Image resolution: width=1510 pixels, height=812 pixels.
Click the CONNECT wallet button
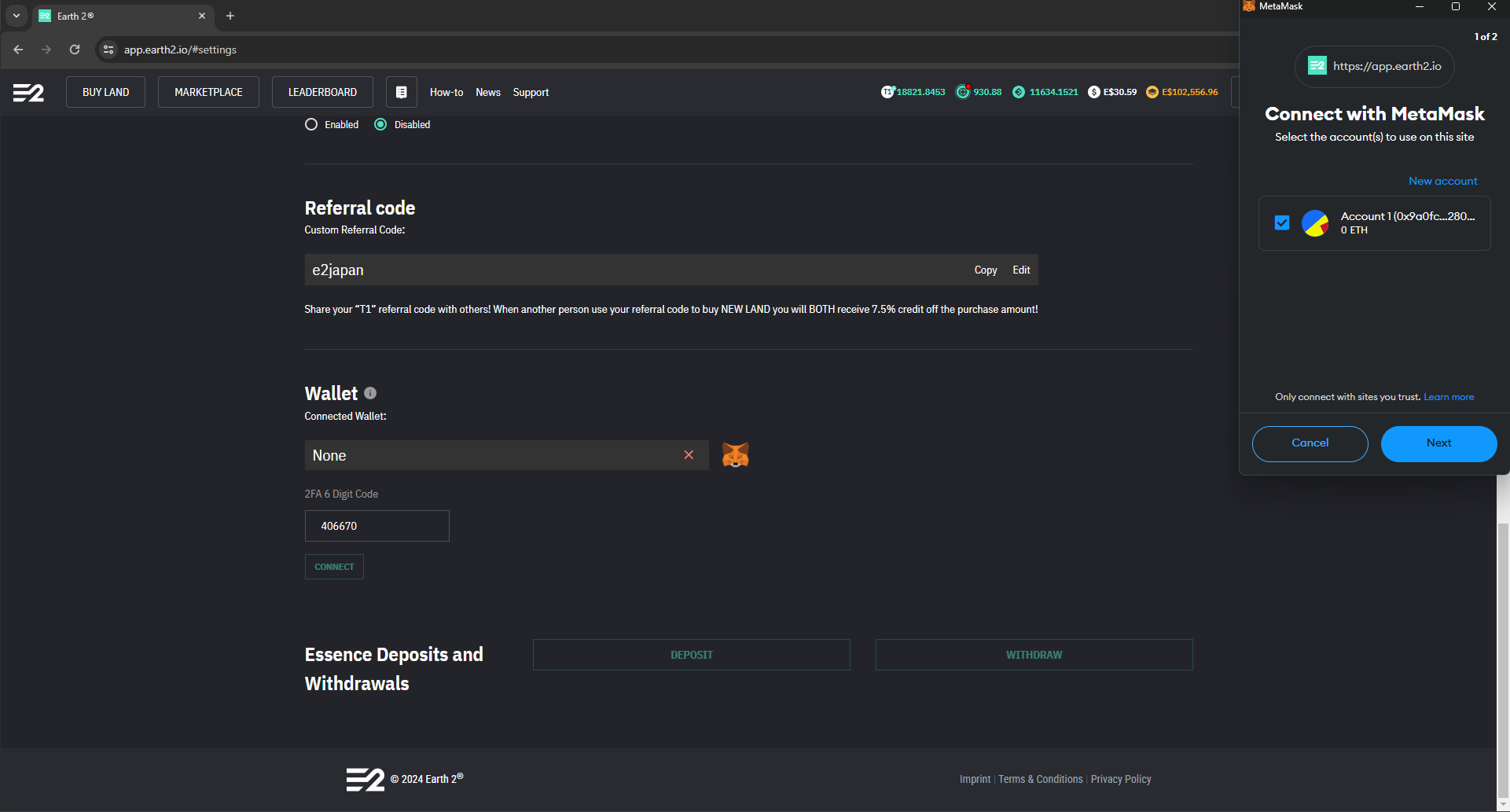coord(334,567)
